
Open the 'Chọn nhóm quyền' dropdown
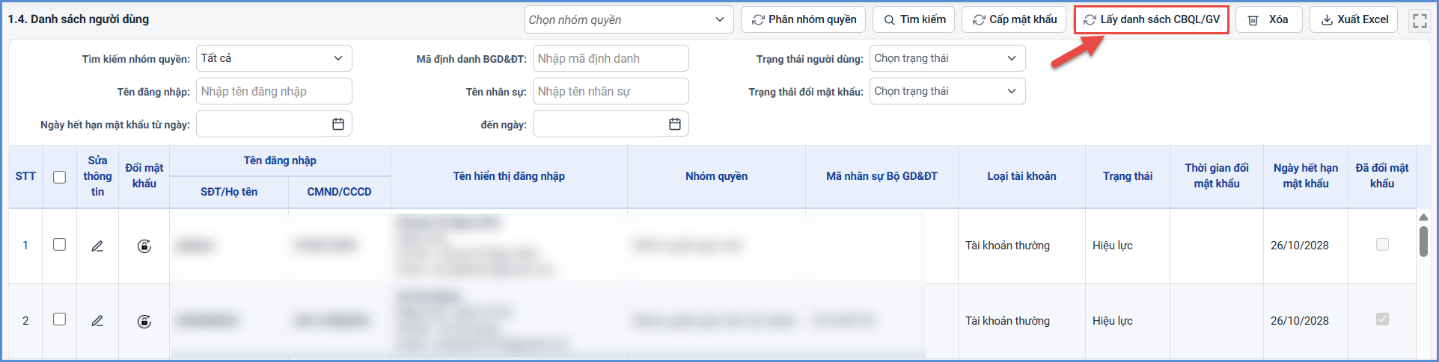628,20
